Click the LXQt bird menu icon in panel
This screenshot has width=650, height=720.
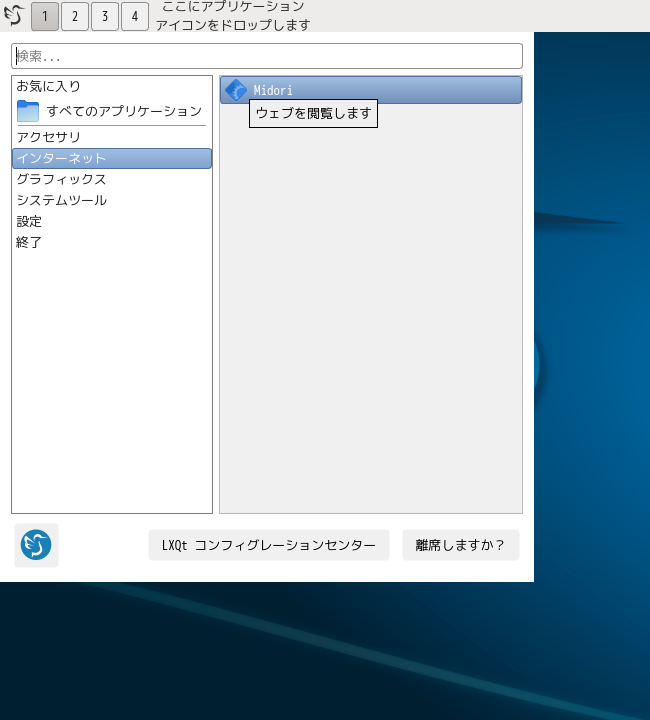(14, 16)
